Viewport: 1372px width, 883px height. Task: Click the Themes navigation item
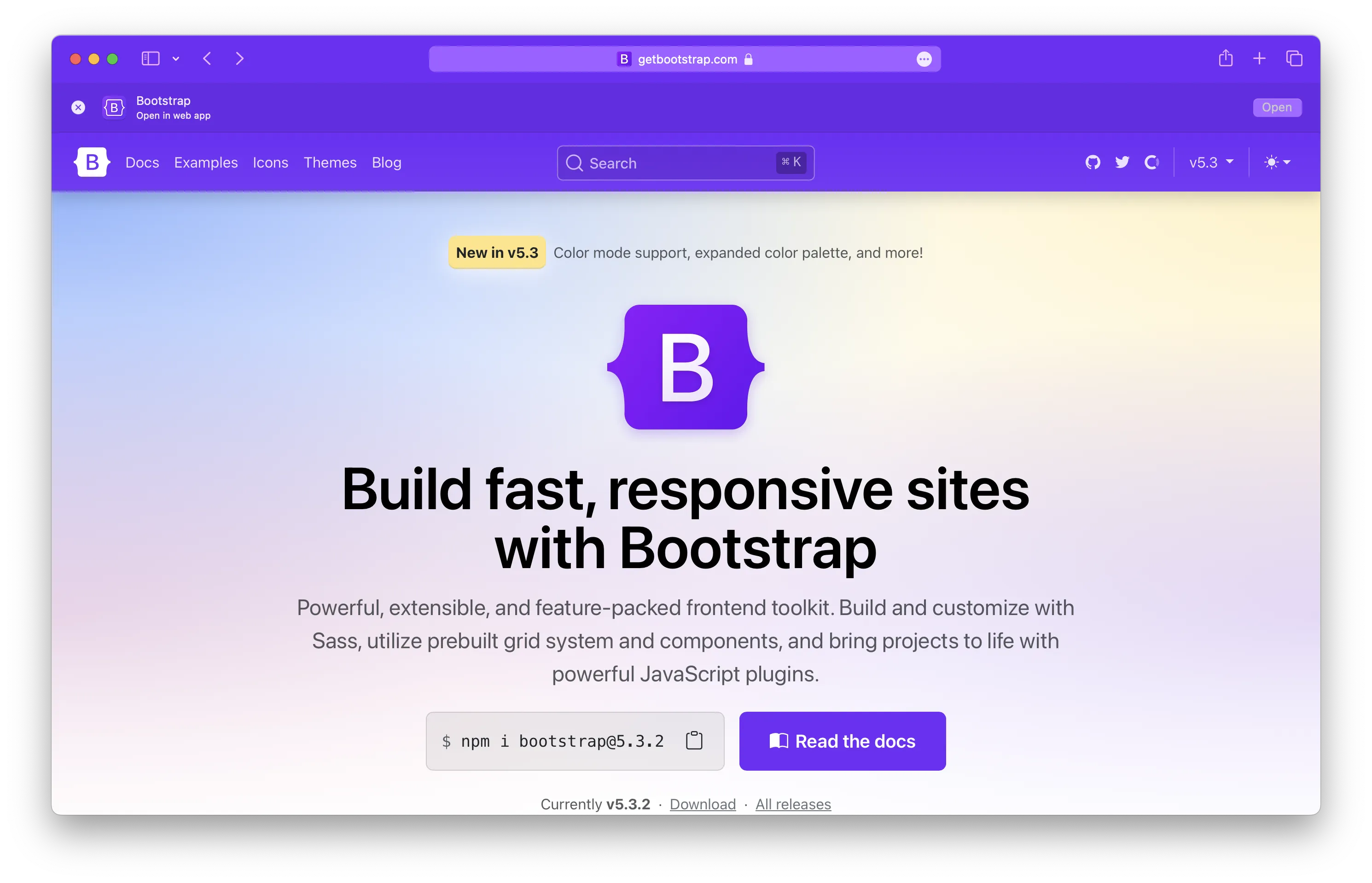click(330, 162)
